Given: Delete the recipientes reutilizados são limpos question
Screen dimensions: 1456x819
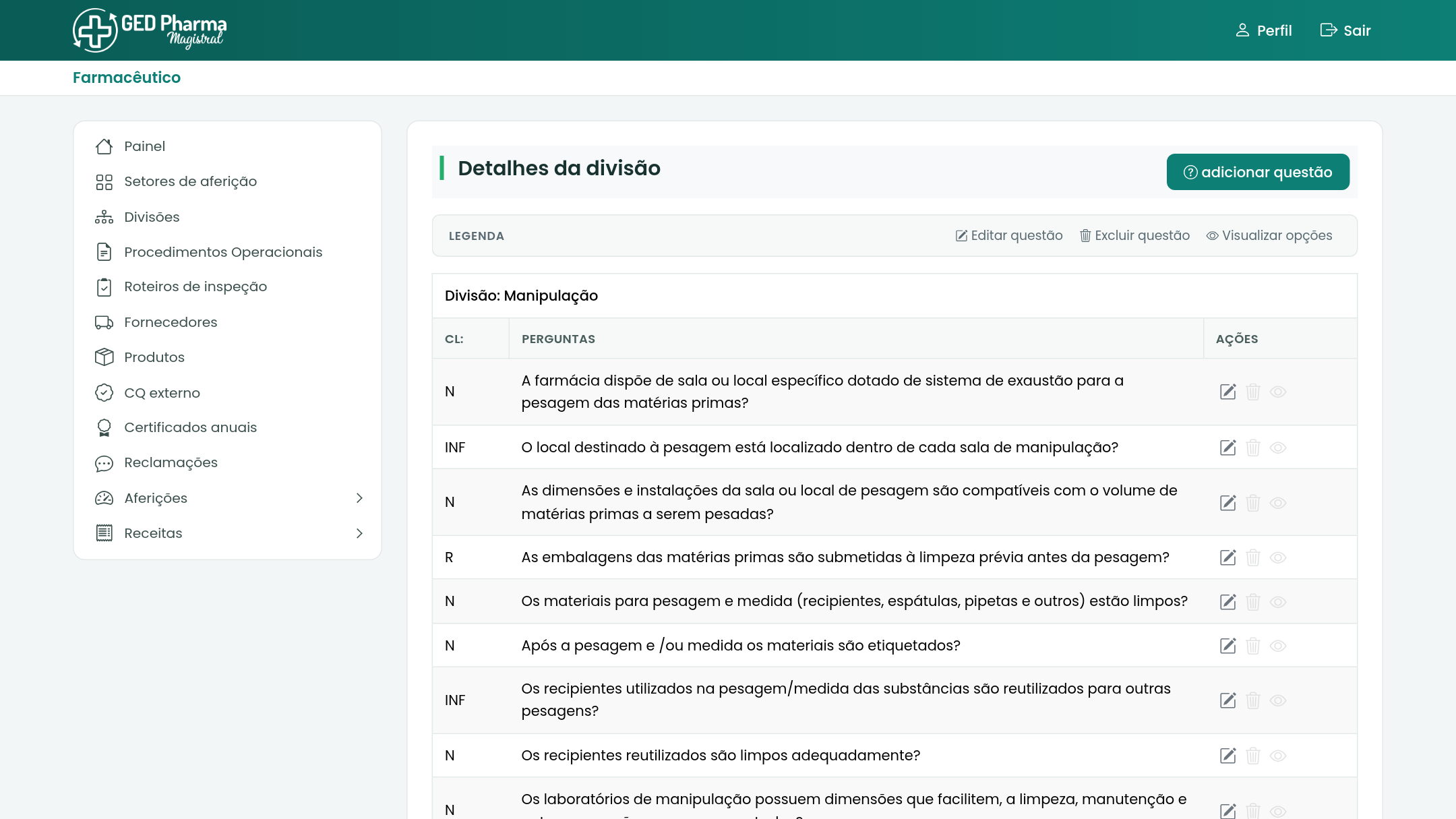Looking at the screenshot, I should coord(1252,756).
